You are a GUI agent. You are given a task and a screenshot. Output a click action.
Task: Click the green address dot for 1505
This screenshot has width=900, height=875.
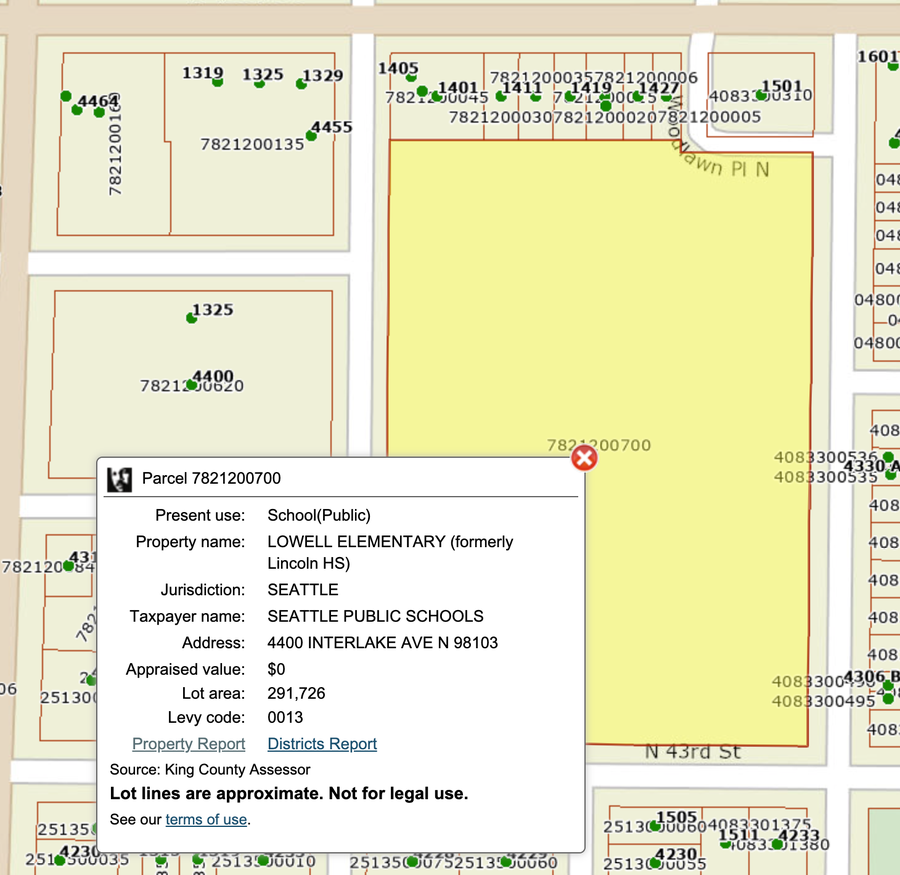654,826
